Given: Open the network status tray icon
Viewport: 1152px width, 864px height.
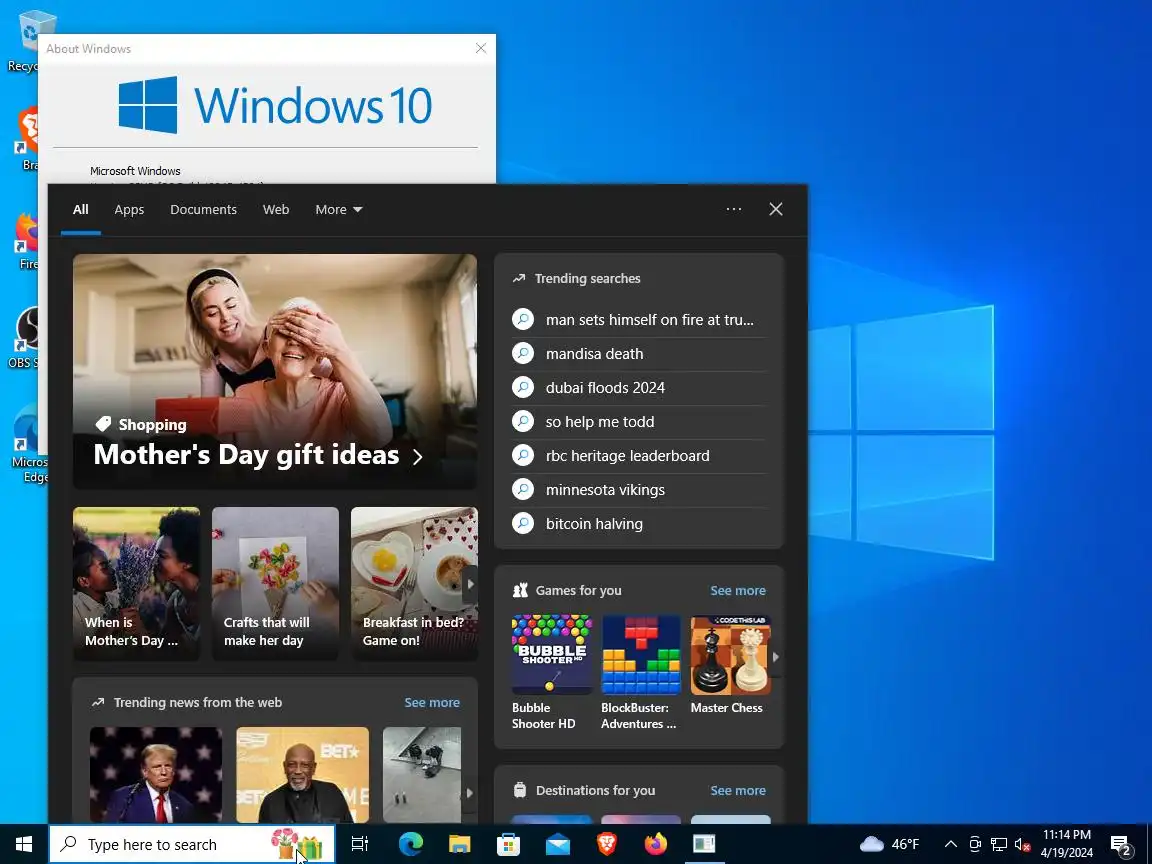Looking at the screenshot, I should [998, 844].
